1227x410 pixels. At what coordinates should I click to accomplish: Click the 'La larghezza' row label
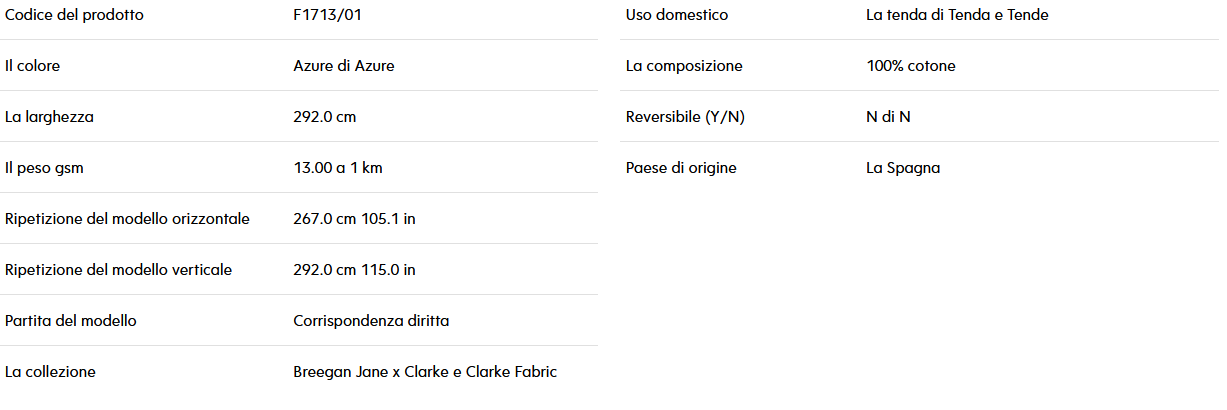click(x=49, y=117)
